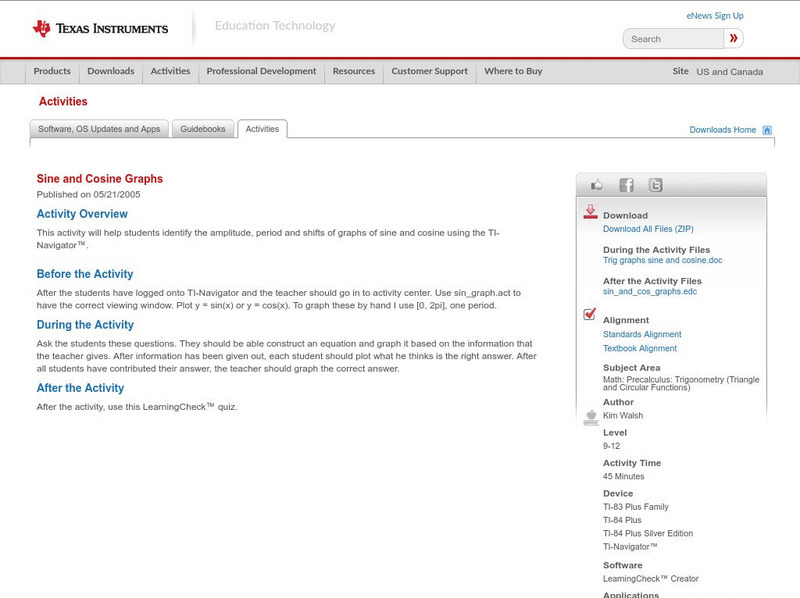
Task: Focus the Search input field
Action: [x=673, y=39]
